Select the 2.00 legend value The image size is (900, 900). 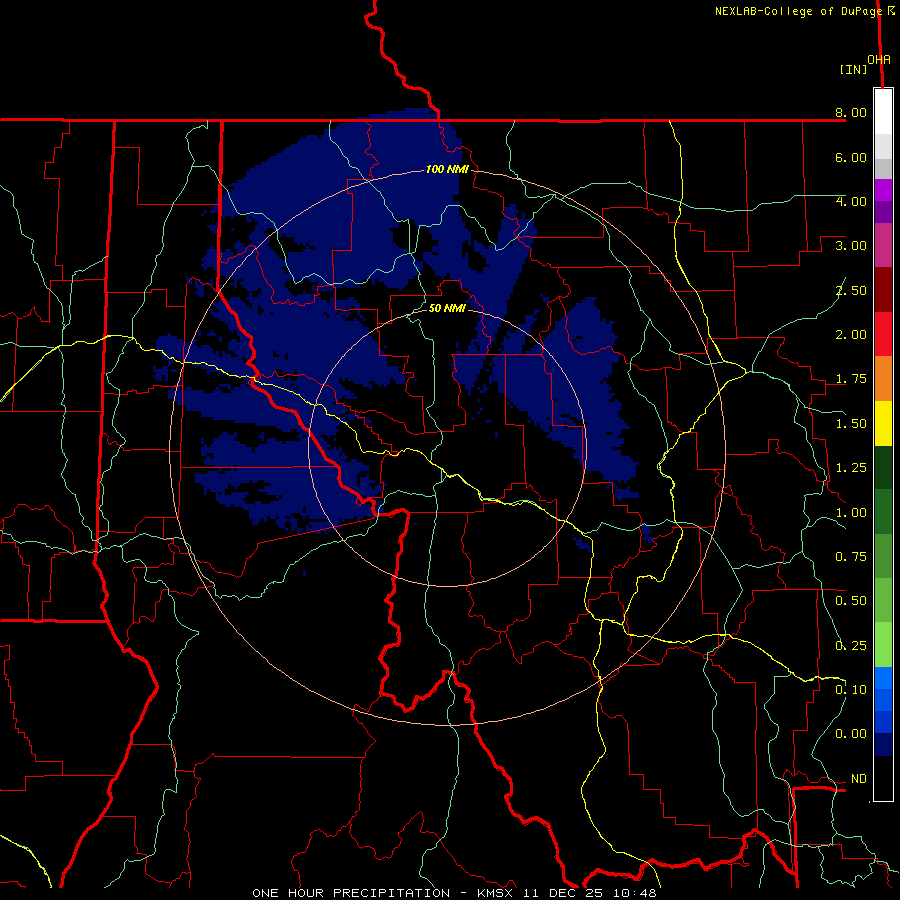(851, 335)
